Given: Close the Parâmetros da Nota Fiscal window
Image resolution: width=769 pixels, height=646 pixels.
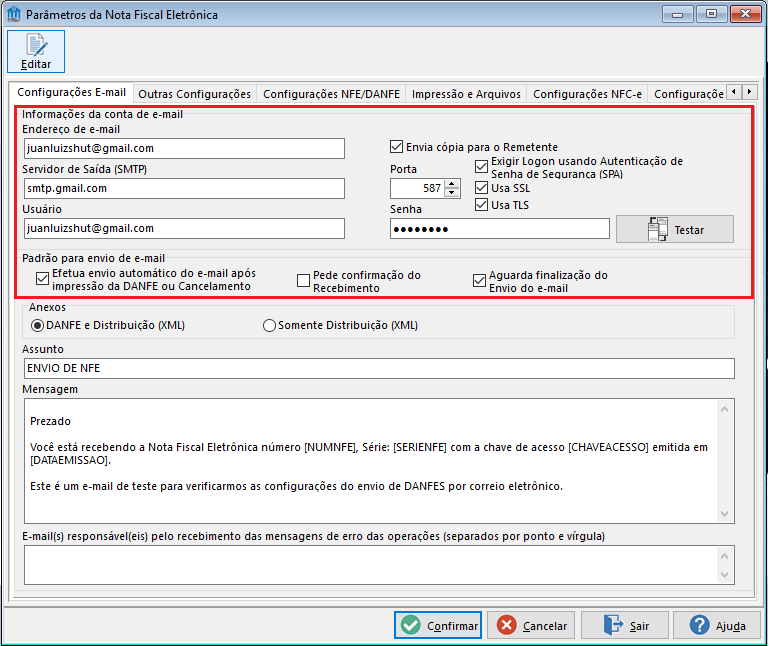Looking at the screenshot, I should coord(745,14).
